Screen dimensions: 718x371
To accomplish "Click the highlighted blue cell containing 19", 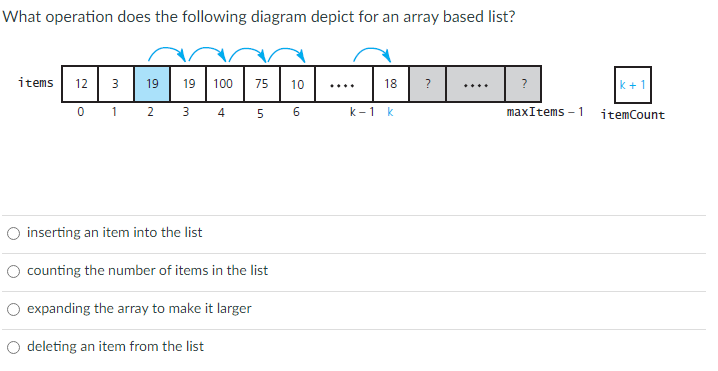I will [152, 84].
